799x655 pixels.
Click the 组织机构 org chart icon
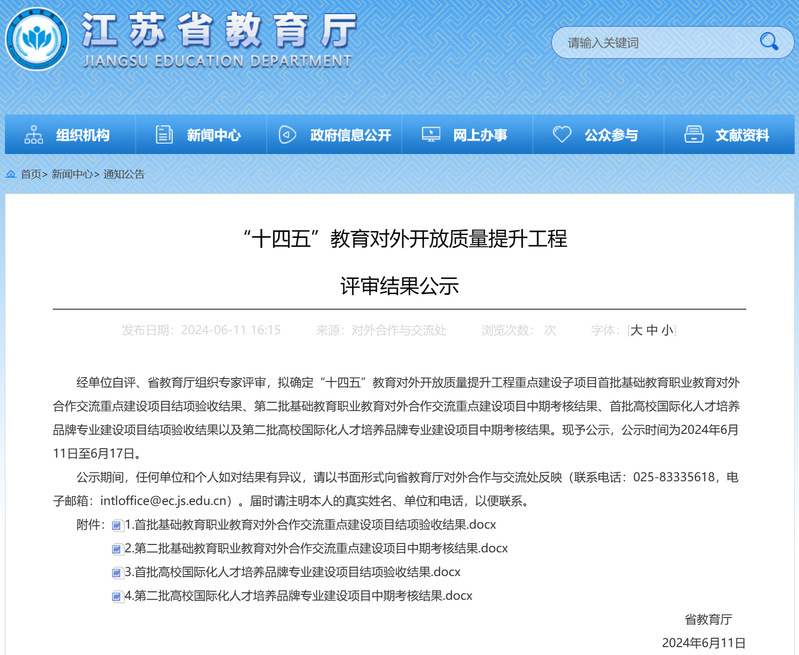[x=34, y=135]
